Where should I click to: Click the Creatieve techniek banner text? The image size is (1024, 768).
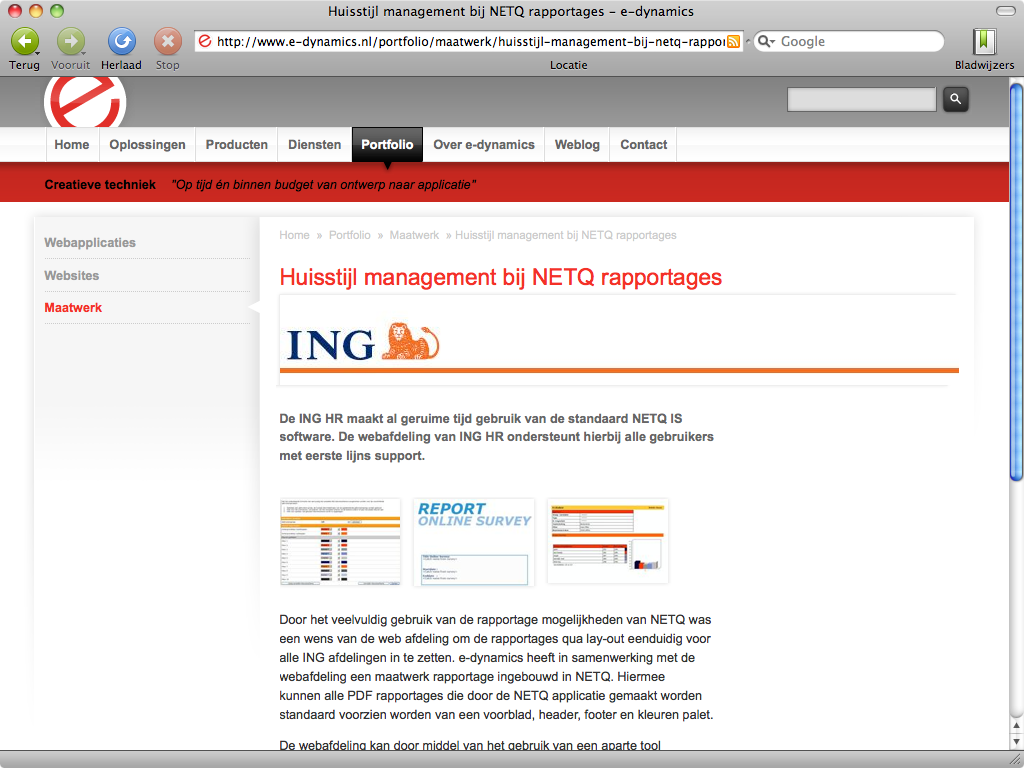point(100,185)
